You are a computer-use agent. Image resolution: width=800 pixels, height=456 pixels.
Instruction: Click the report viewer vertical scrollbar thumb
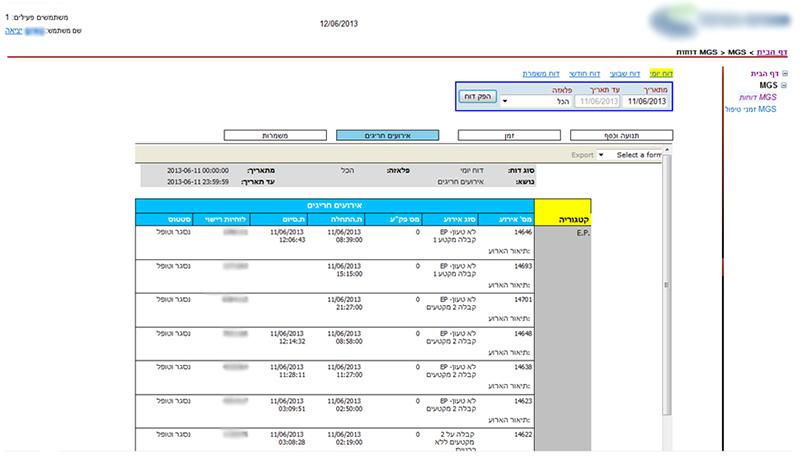click(x=666, y=285)
